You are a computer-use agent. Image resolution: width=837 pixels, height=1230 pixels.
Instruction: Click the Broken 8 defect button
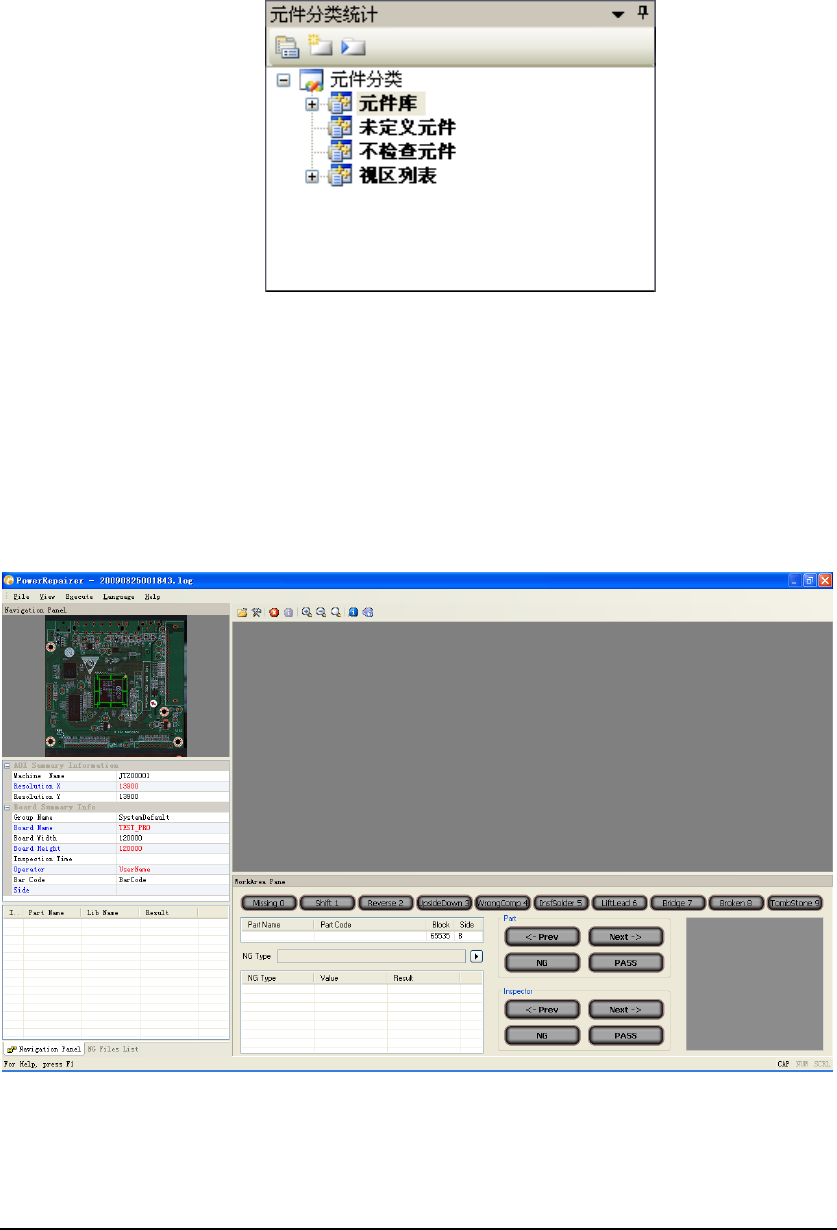coord(736,902)
